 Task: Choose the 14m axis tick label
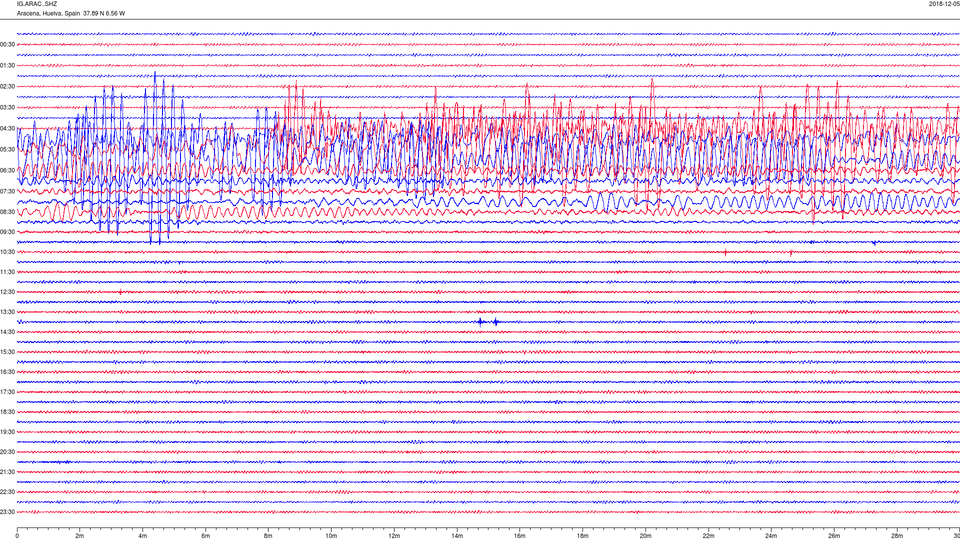[x=457, y=536]
